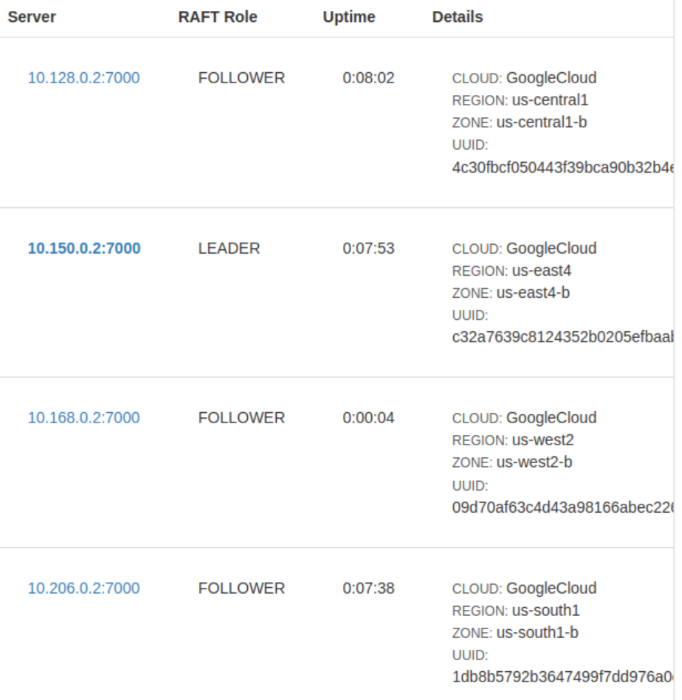Click the UUID starting with 09d70af6
Image resolution: width=682 pixels, height=700 pixels.
[x=562, y=508]
